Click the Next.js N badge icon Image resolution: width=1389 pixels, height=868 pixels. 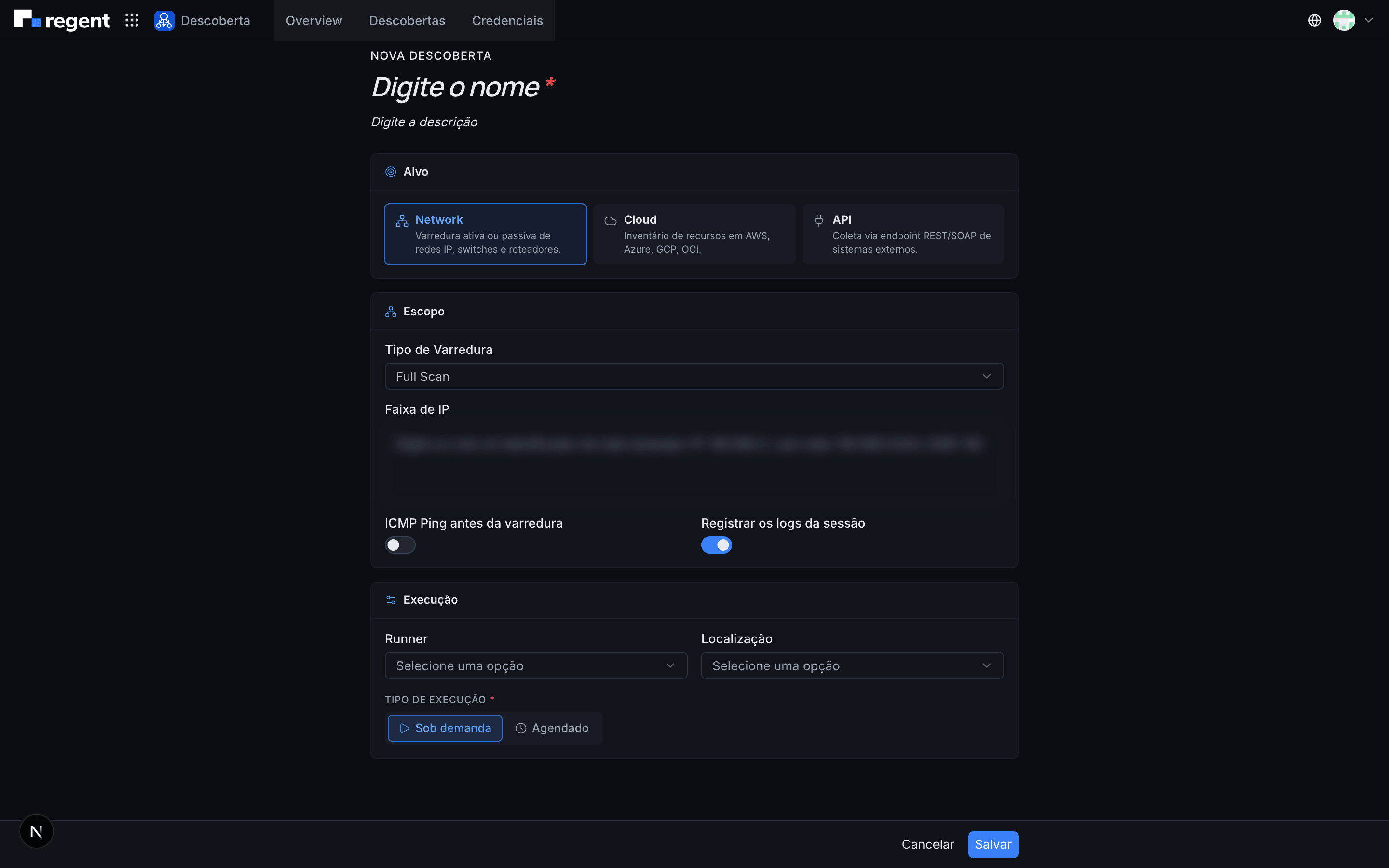tap(36, 831)
